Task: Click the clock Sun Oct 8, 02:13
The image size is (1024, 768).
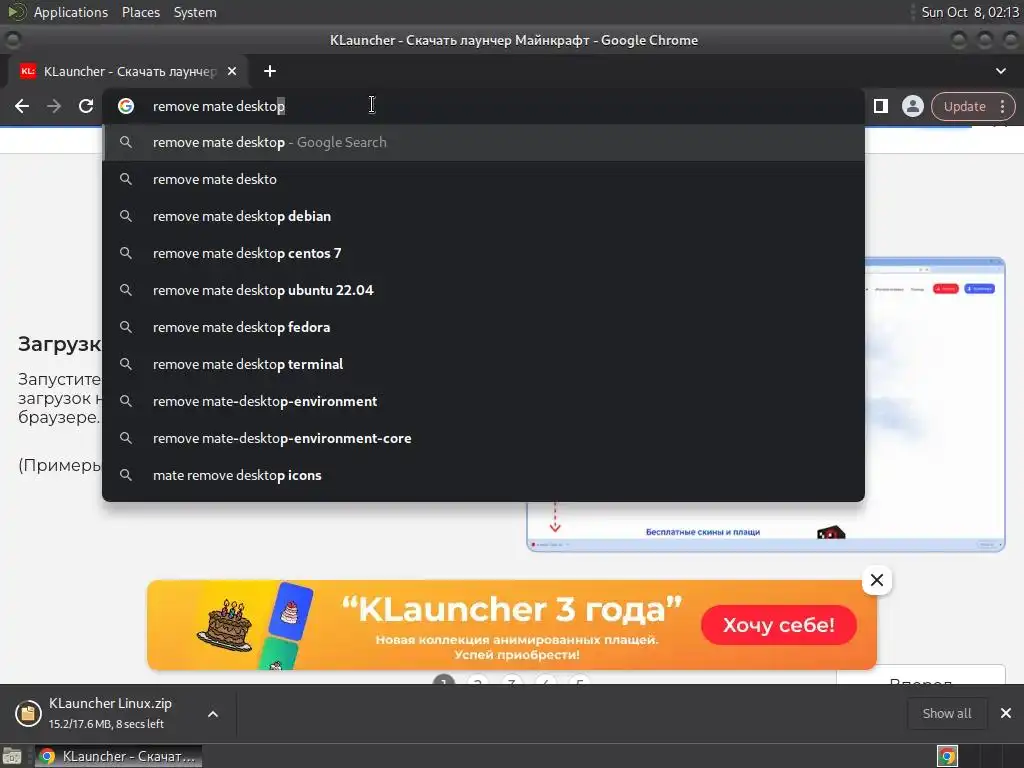Action: 969,12
